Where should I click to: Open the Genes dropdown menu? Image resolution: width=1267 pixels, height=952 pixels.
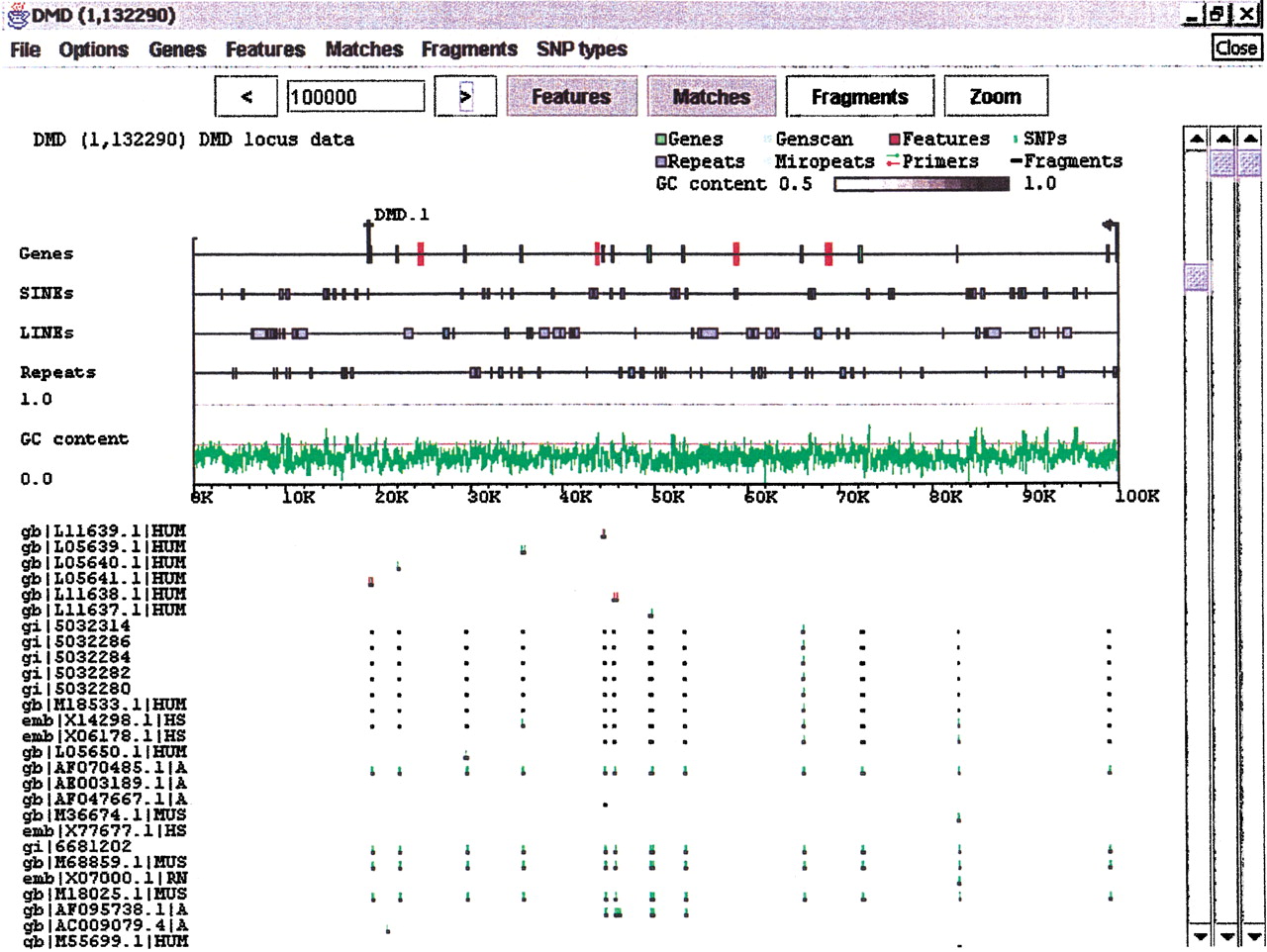[177, 49]
